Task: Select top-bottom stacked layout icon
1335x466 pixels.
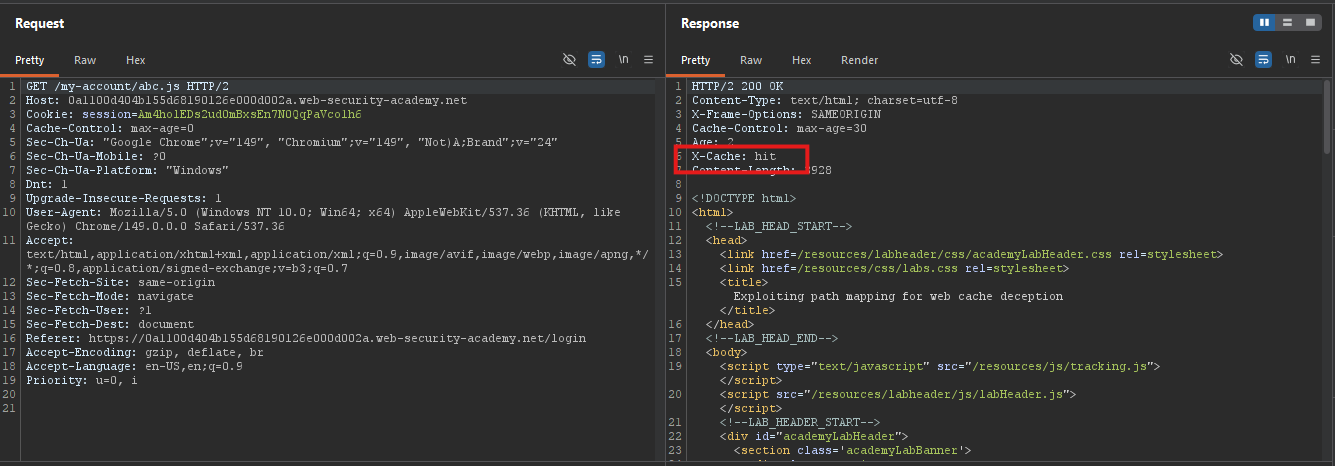Action: pos(1285,22)
